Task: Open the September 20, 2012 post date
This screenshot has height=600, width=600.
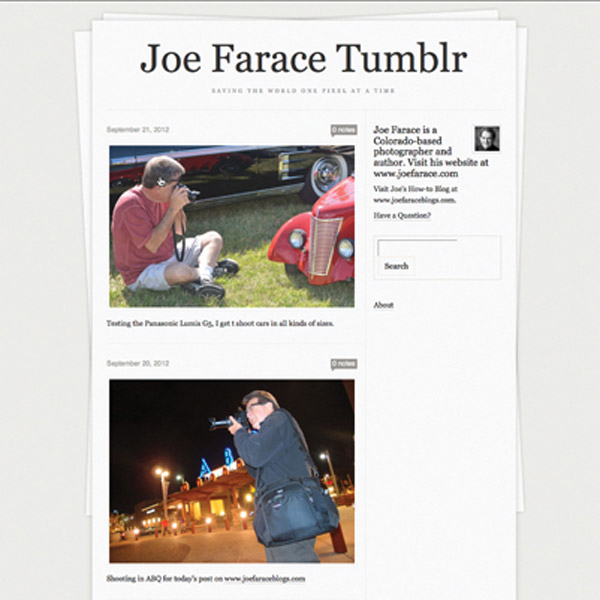Action: click(x=138, y=363)
